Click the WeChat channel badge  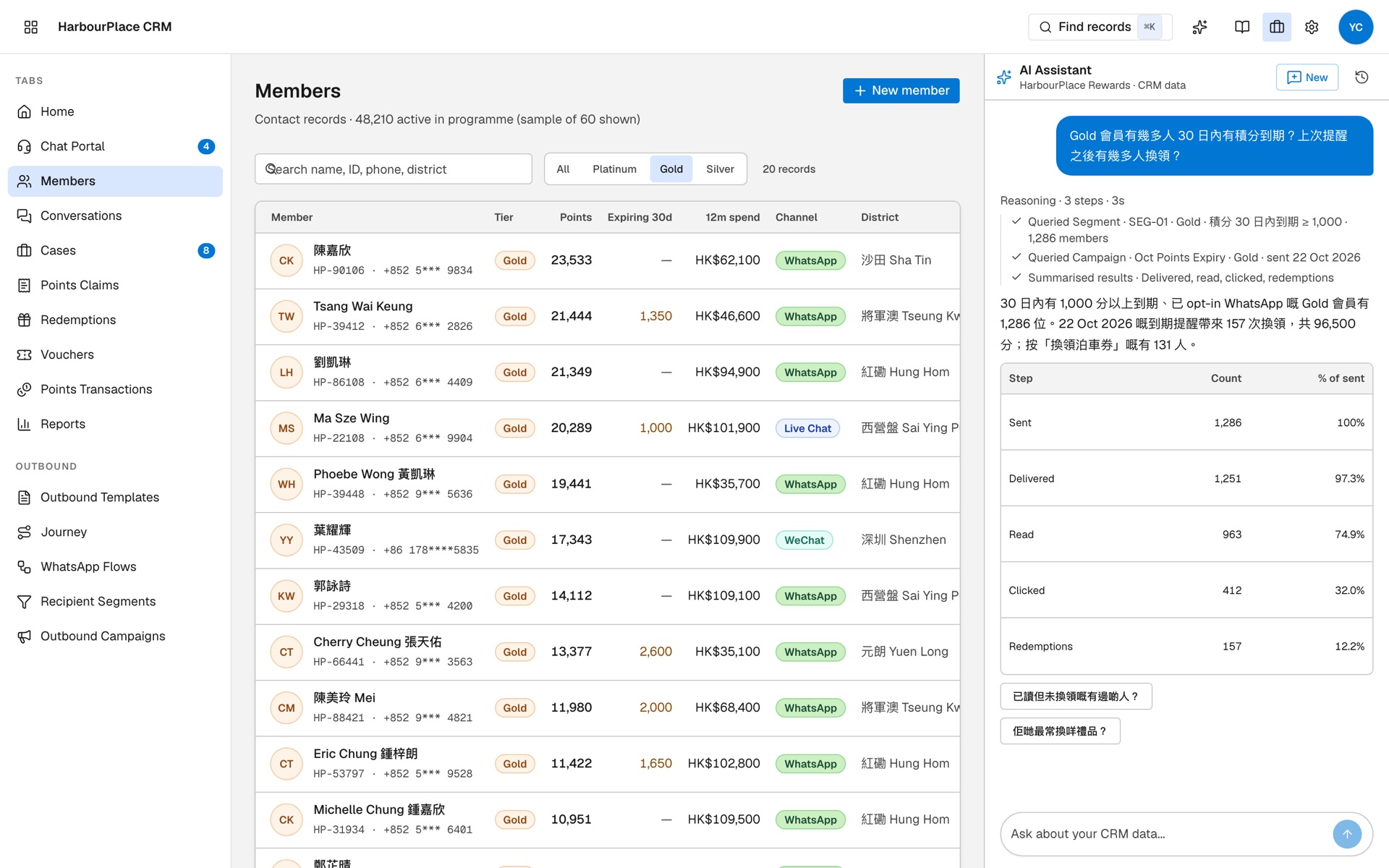[804, 540]
